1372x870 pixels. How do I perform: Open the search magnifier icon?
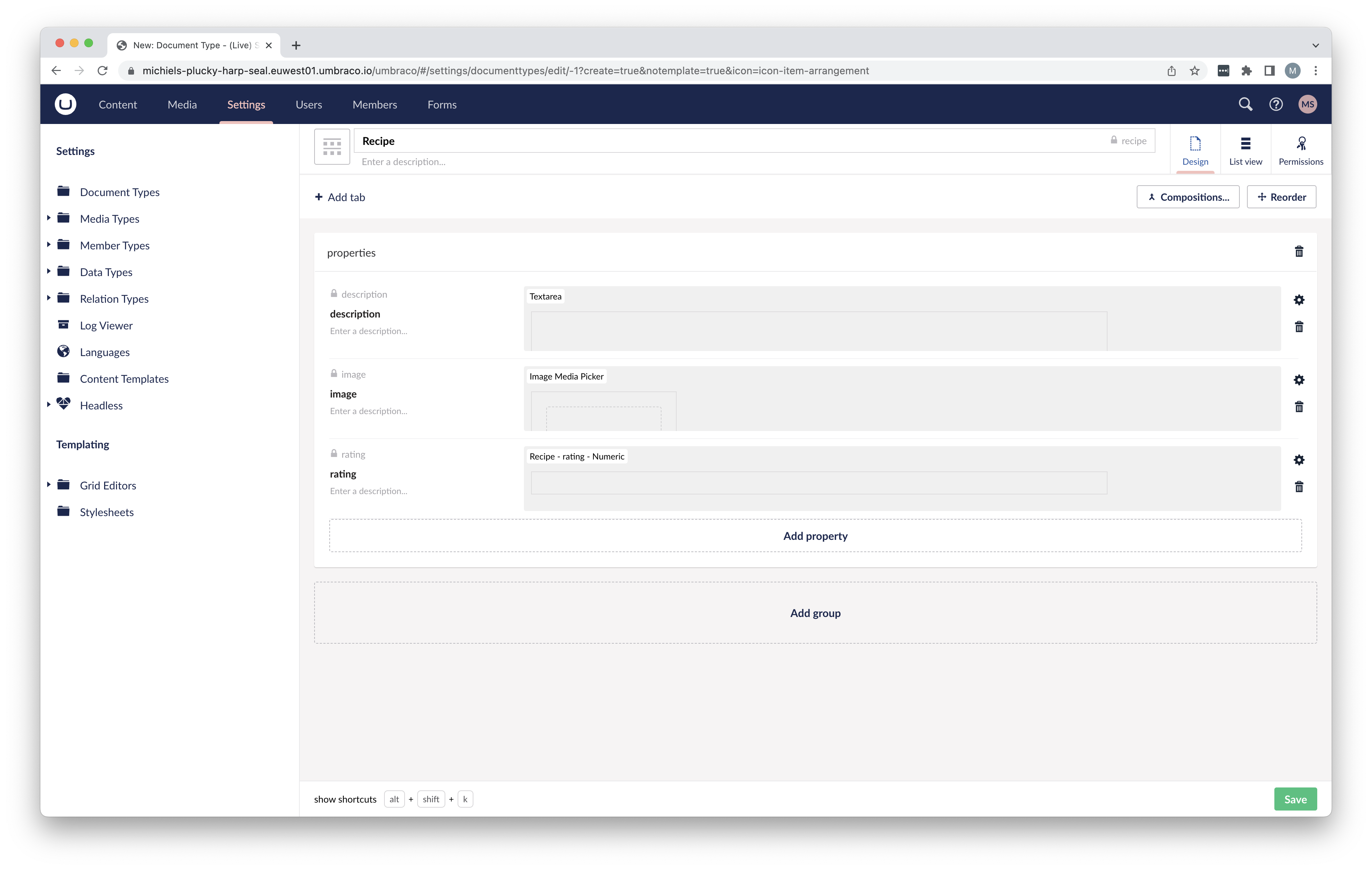coord(1245,104)
